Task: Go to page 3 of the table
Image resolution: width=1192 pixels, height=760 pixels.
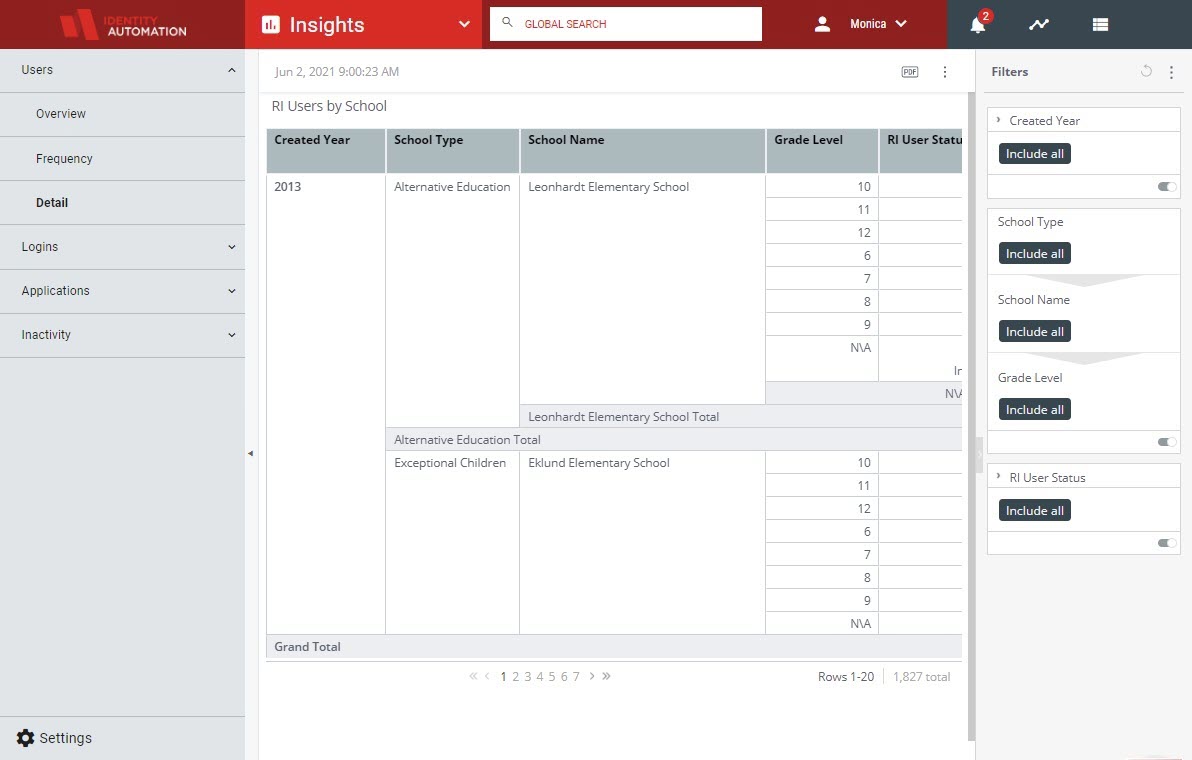Action: (x=528, y=676)
